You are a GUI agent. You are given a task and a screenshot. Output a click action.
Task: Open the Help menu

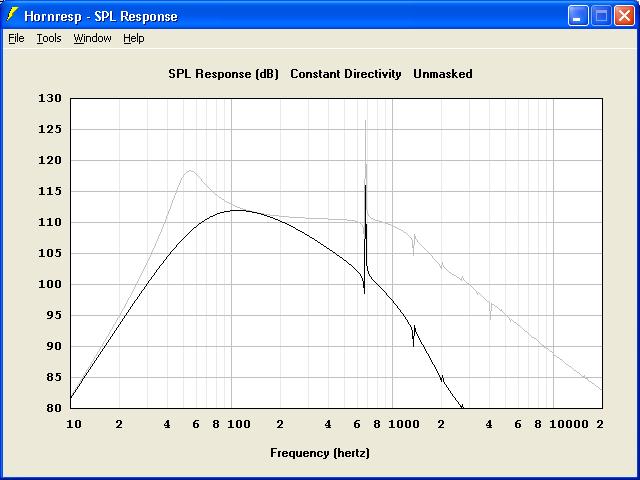pos(133,38)
